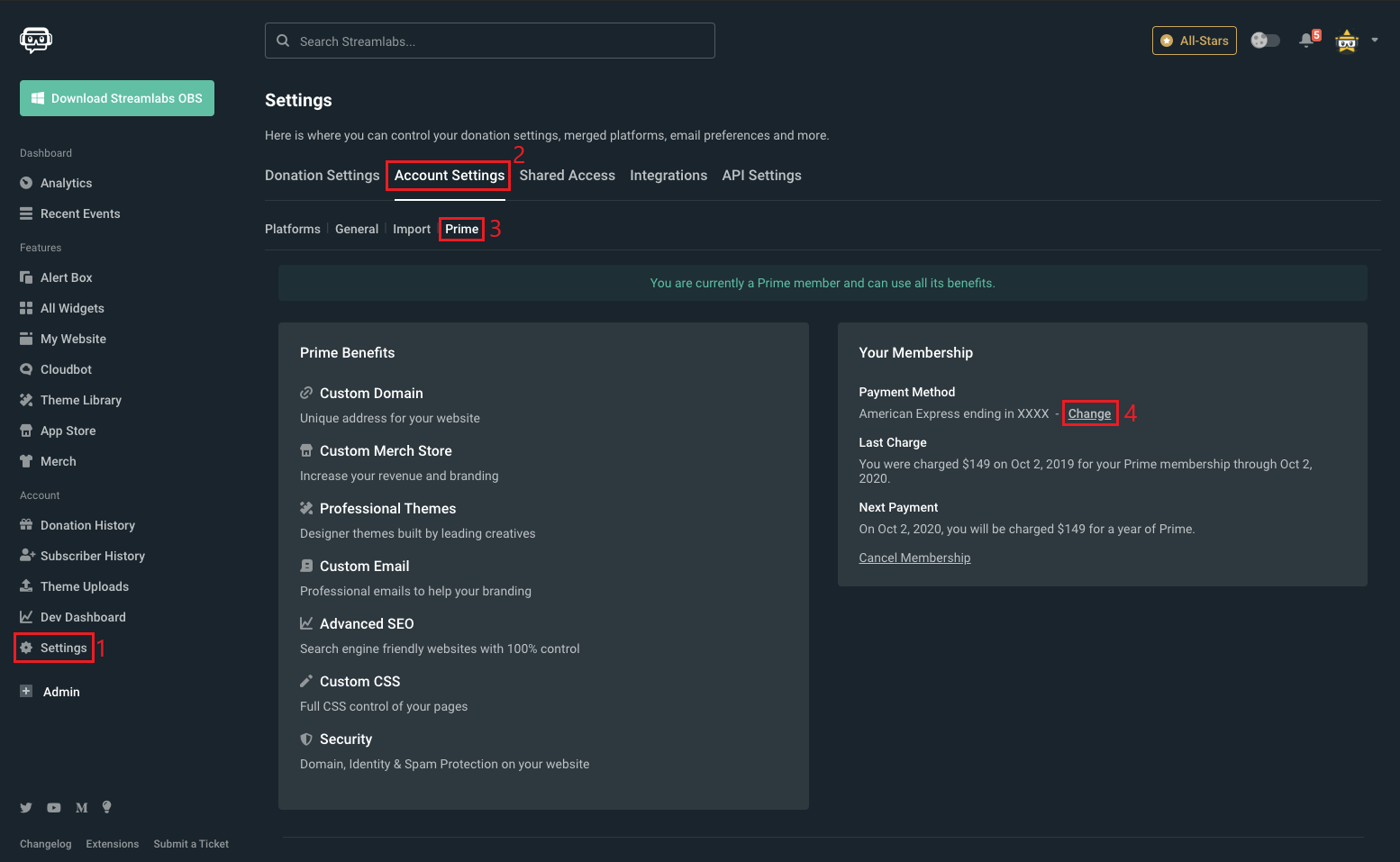The width and height of the screenshot is (1400, 862).
Task: View Donation History
Action: pos(77,525)
